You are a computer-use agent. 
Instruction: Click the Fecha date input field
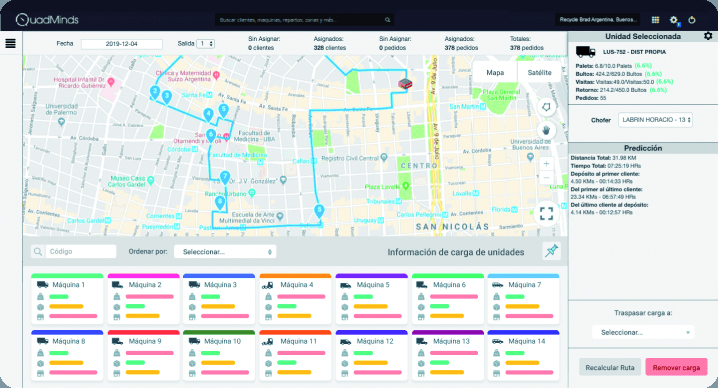coord(122,44)
